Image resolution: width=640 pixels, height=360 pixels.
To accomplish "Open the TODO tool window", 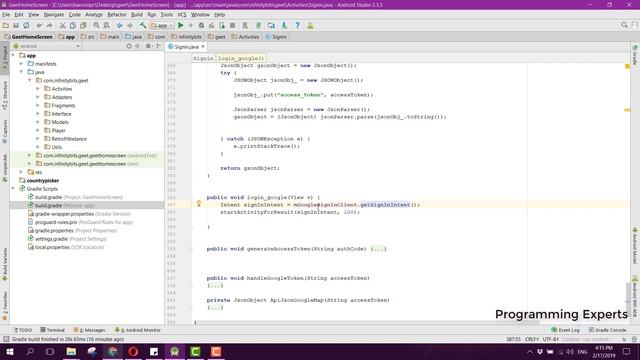I will pyautogui.click(x=23, y=330).
